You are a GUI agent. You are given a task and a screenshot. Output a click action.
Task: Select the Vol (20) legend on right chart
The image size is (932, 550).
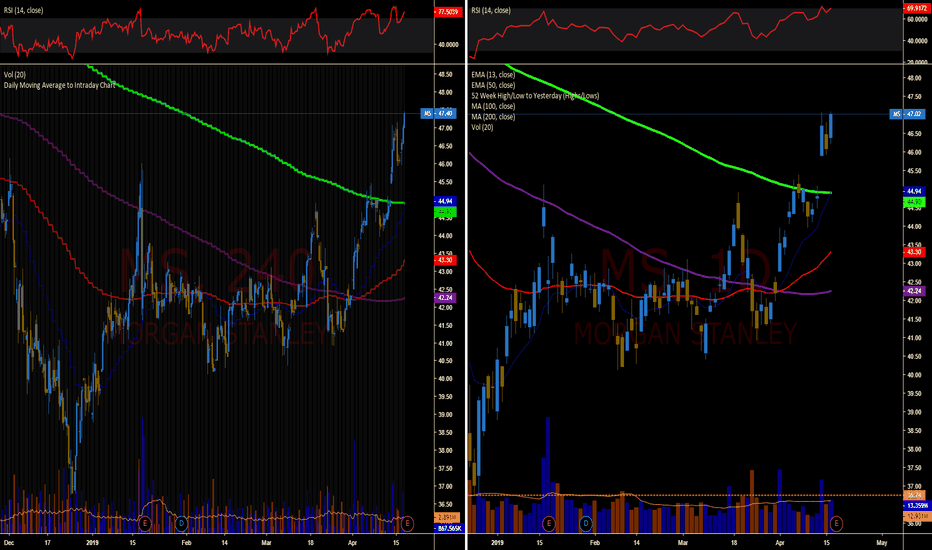click(482, 127)
